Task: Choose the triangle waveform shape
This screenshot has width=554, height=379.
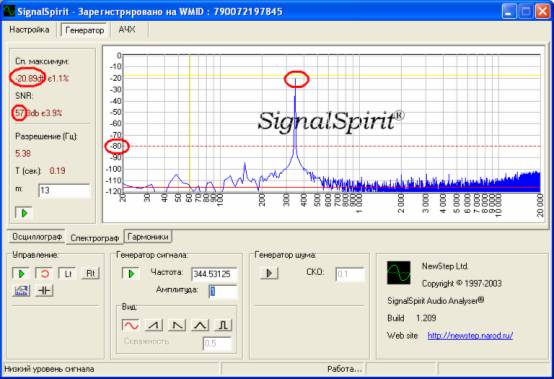Action: [200, 325]
